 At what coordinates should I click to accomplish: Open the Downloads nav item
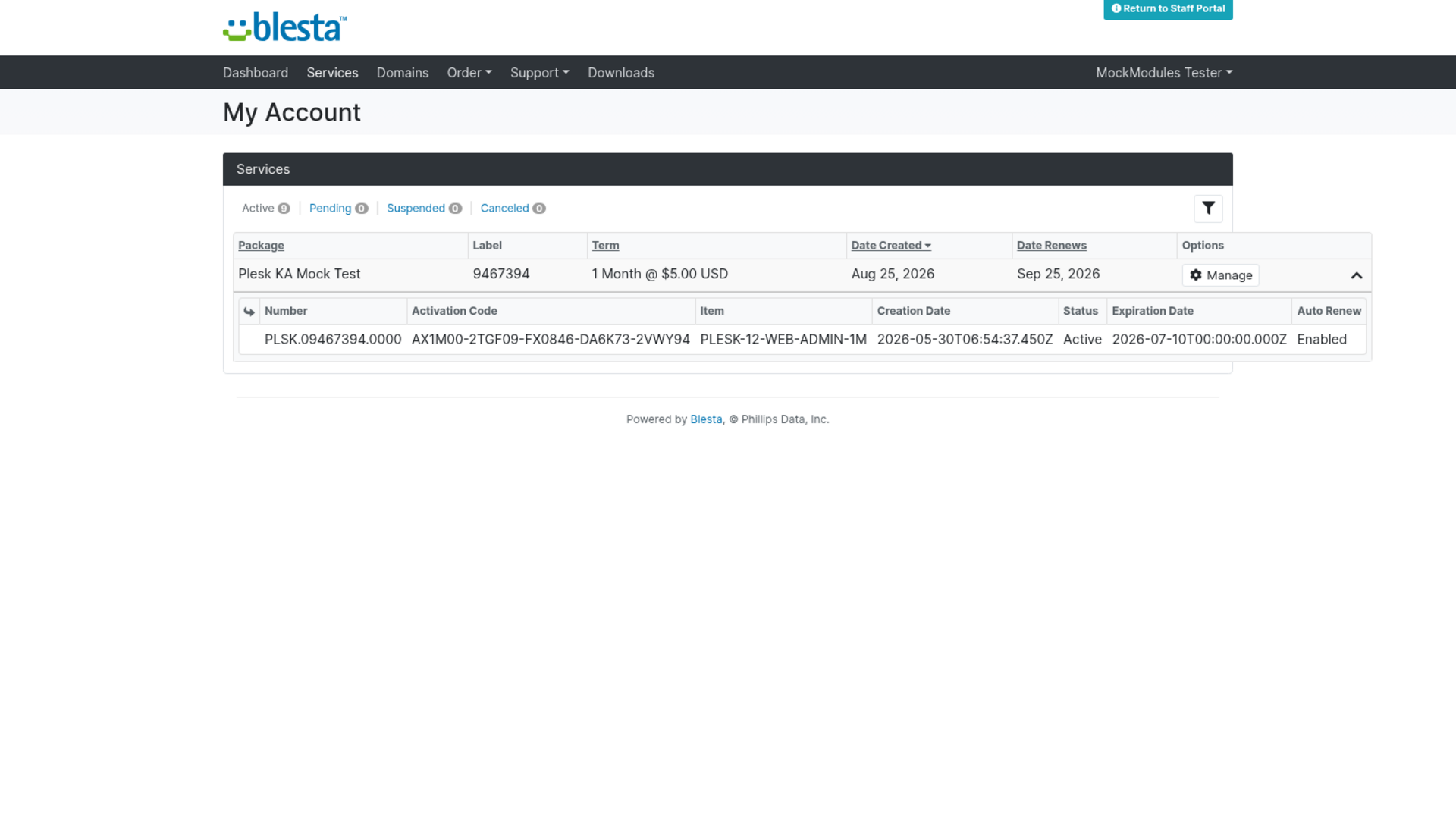(621, 73)
